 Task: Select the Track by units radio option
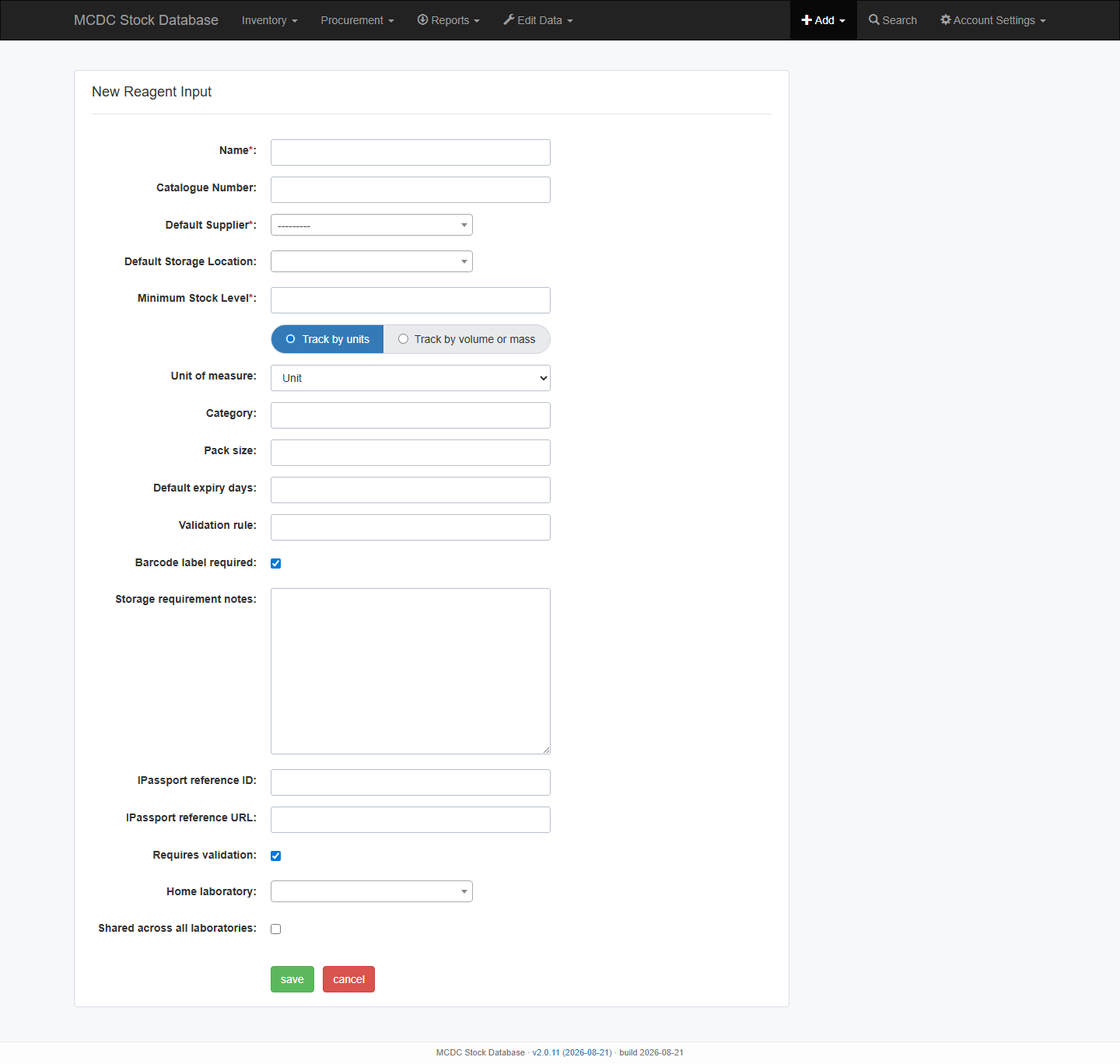point(327,339)
